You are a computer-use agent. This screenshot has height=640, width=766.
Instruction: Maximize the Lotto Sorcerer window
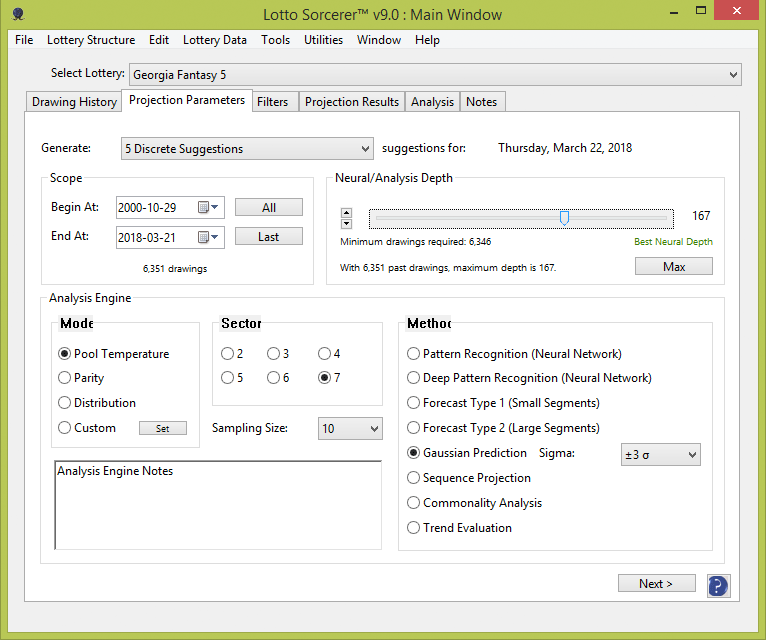[701, 11]
